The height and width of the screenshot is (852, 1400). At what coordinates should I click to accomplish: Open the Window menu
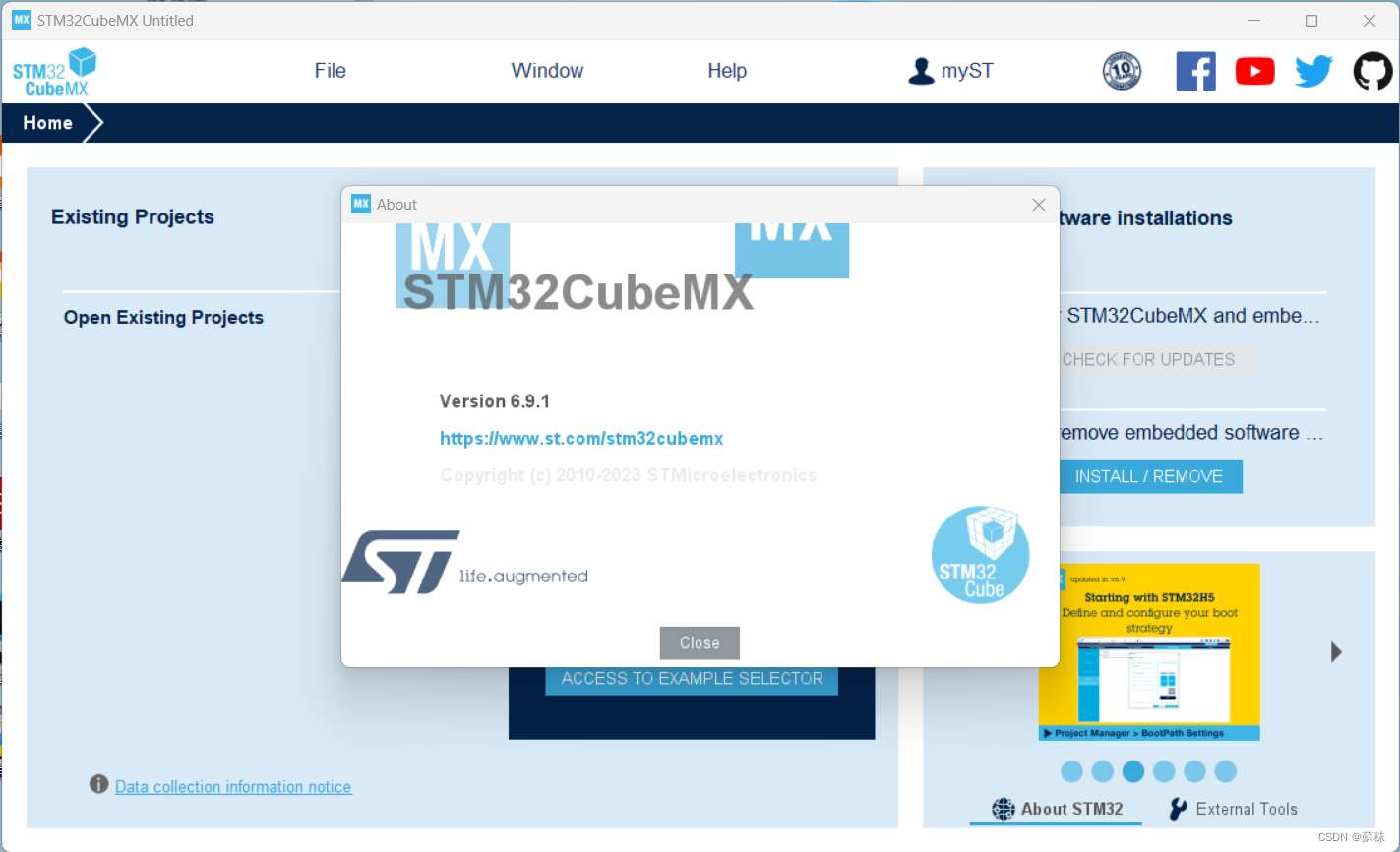coord(547,71)
